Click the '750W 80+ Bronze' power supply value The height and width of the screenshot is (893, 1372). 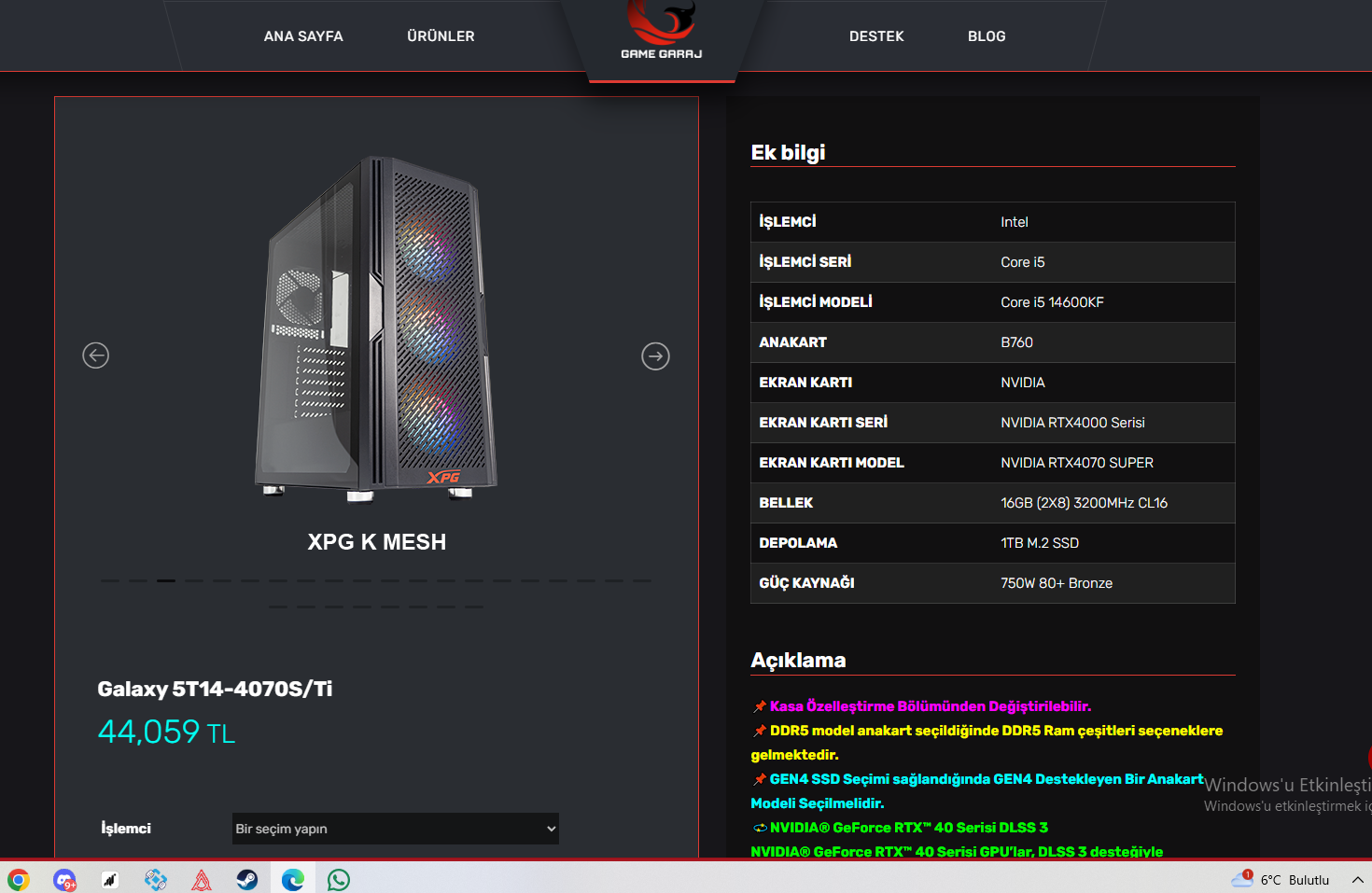pos(1057,583)
